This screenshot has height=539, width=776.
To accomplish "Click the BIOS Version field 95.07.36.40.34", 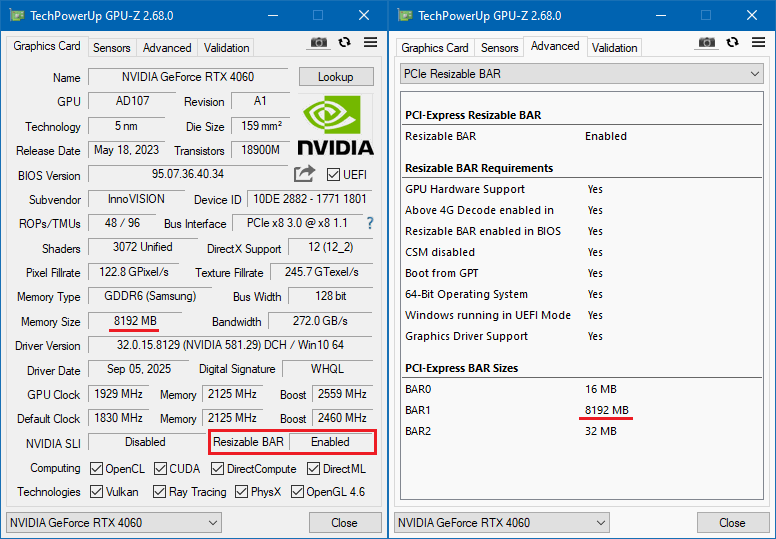I will (x=188, y=174).
